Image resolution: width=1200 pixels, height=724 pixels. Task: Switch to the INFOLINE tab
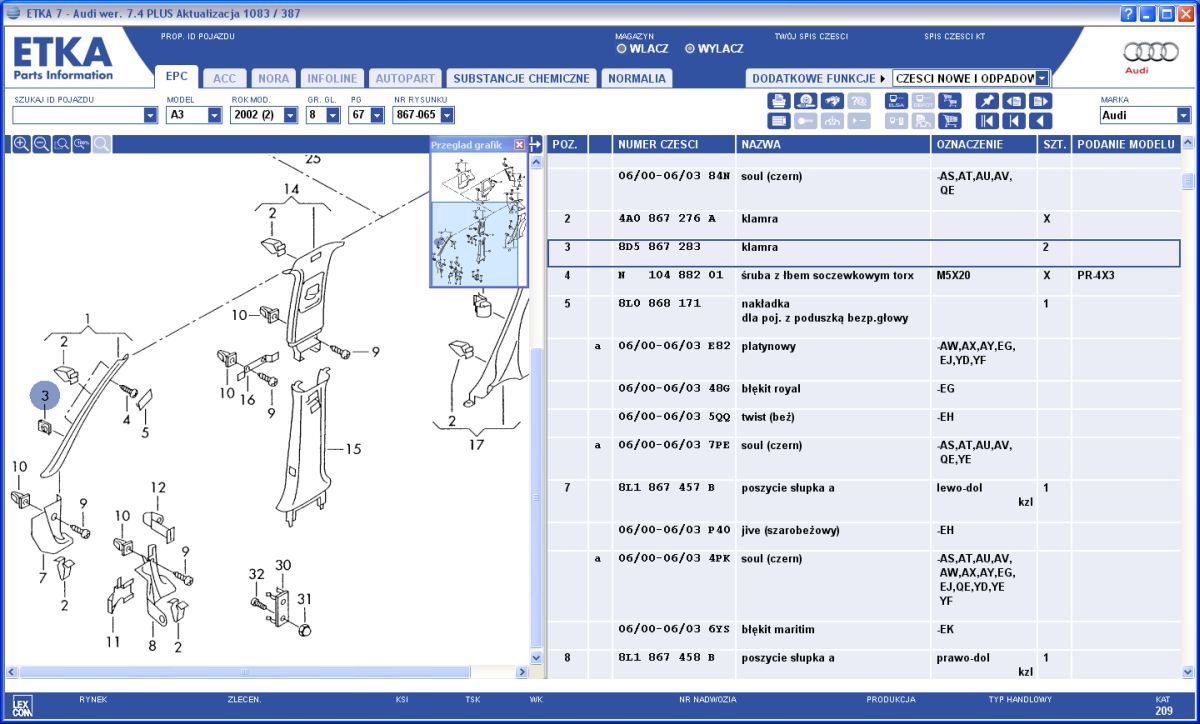coord(332,78)
